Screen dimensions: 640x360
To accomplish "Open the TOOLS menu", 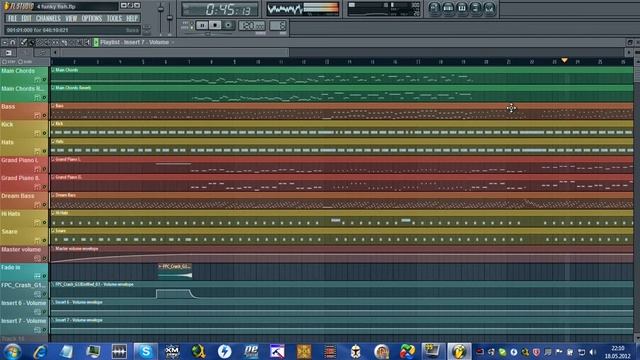I will [x=114, y=18].
